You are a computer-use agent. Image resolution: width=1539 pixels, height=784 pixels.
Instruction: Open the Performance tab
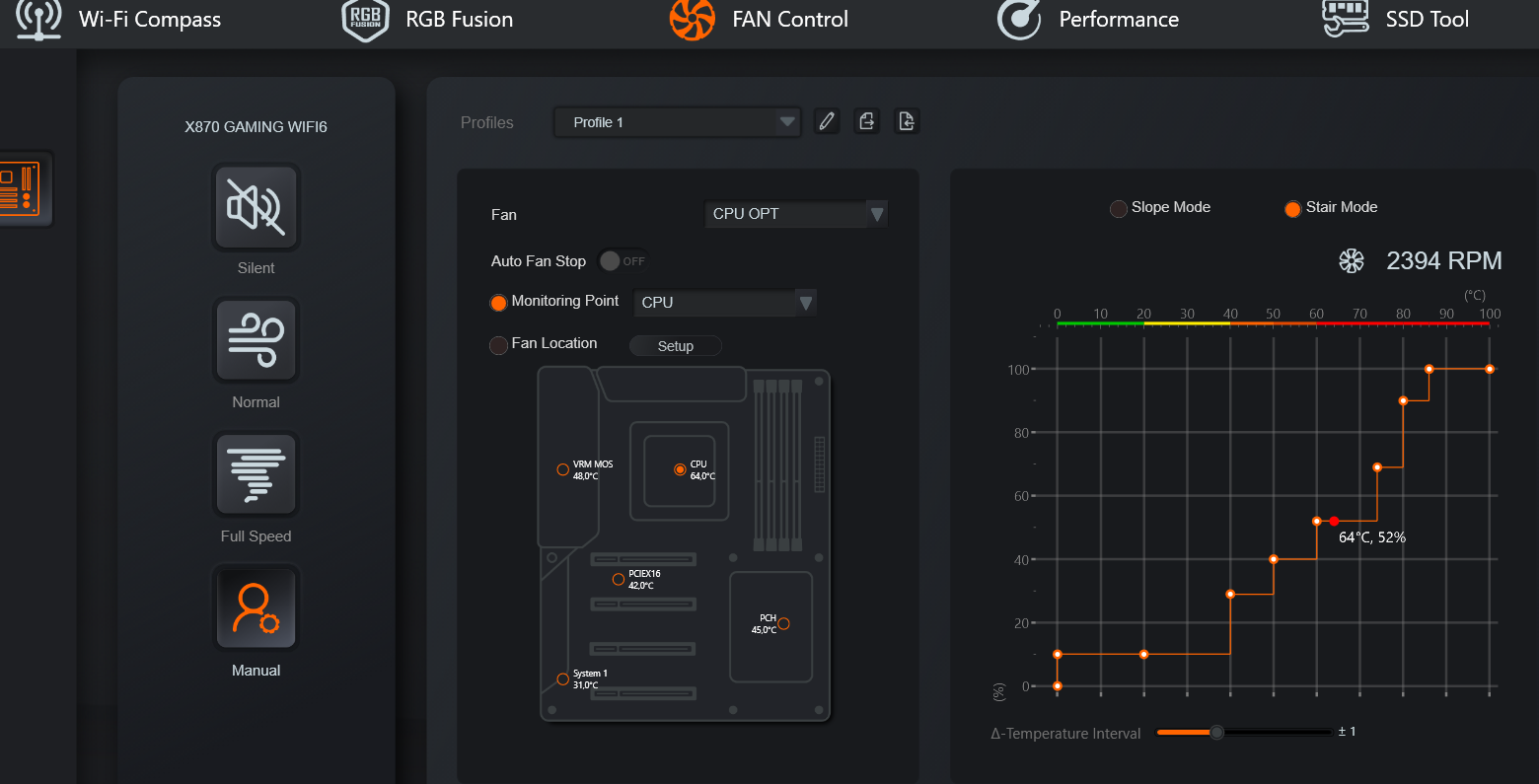point(1088,20)
